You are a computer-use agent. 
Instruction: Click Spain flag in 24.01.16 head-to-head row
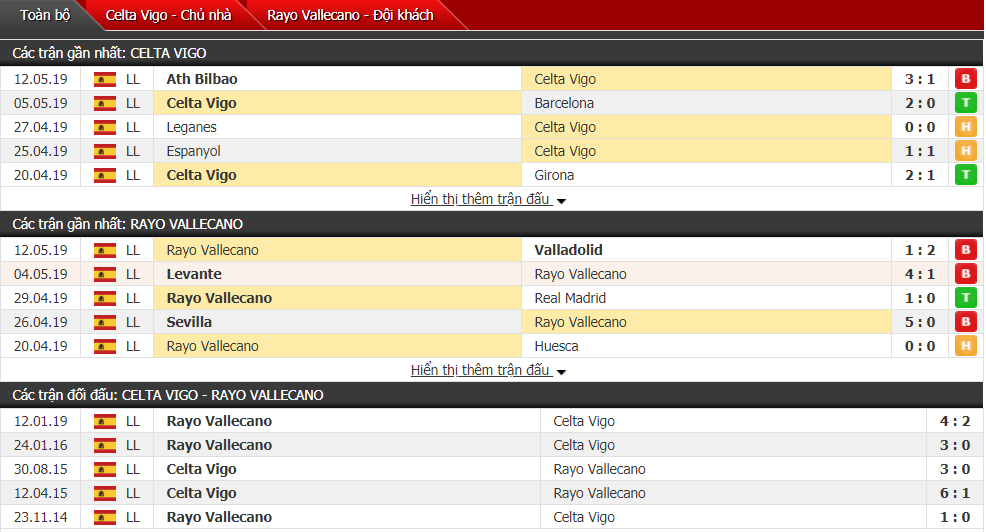pos(105,445)
